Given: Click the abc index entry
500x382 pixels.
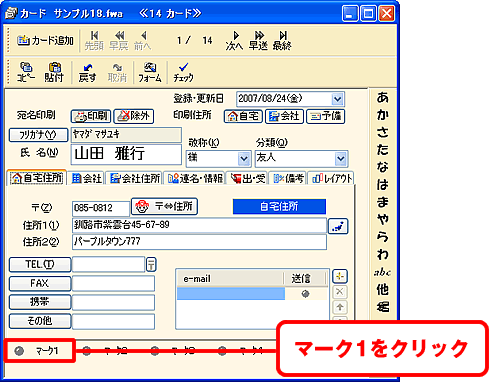Looking at the screenshot, I should point(382,272).
